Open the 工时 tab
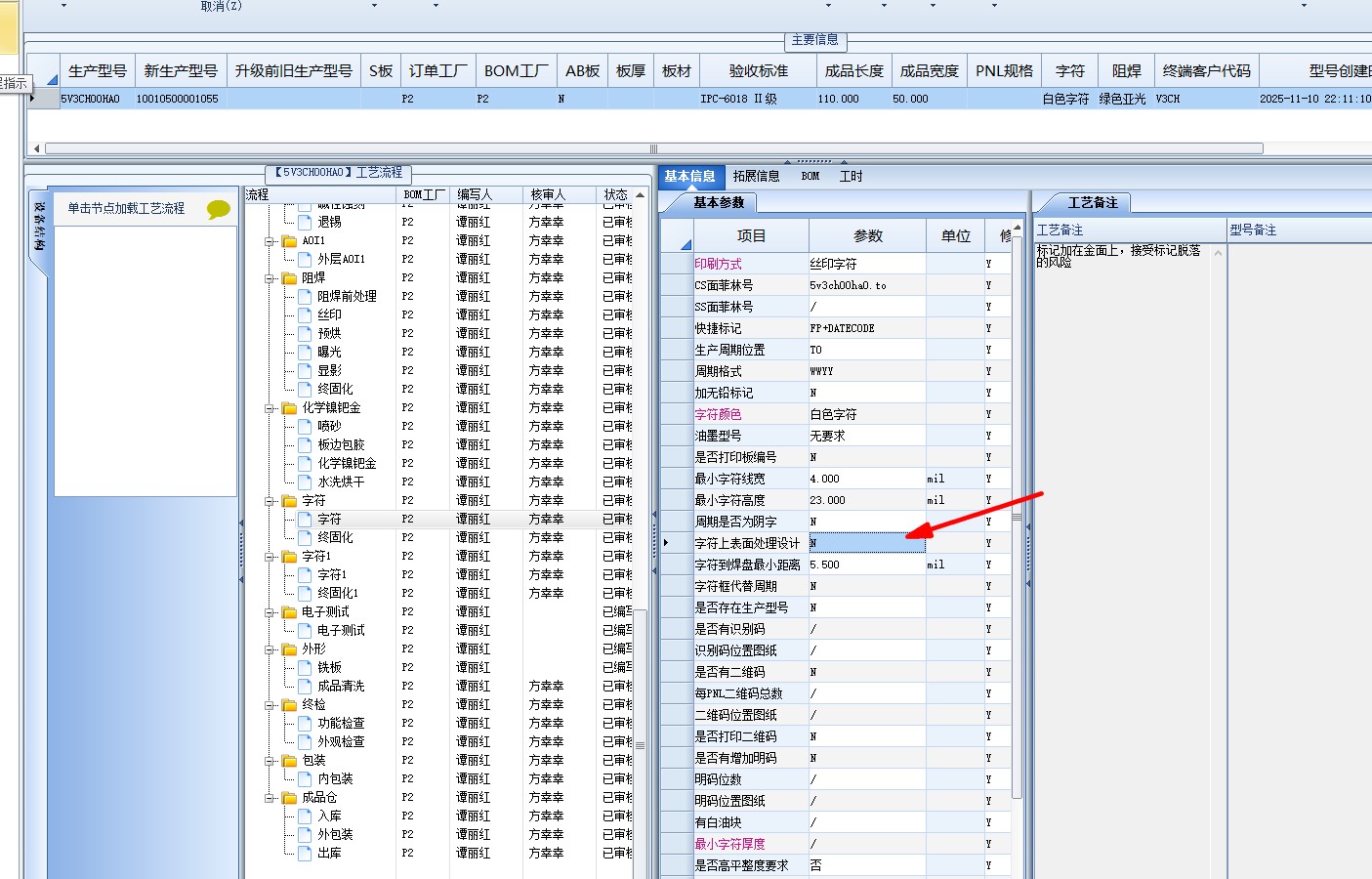 point(852,176)
